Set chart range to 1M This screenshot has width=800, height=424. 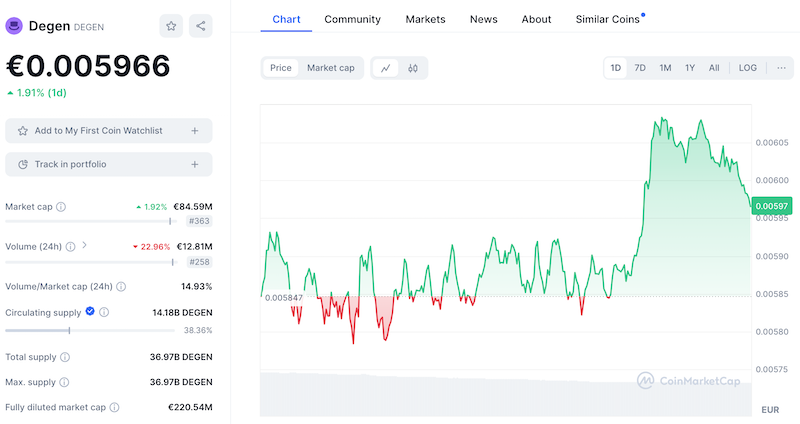pos(665,68)
